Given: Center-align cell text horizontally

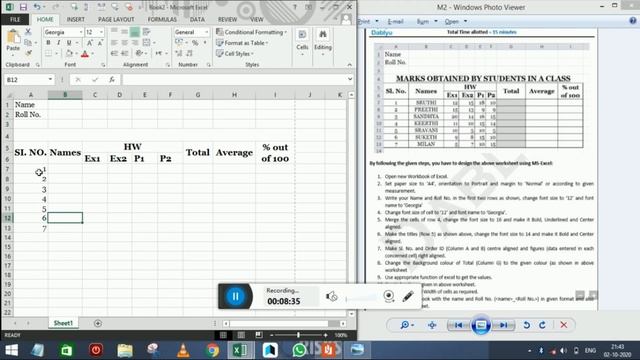Looking at the screenshot, I should (124, 42).
